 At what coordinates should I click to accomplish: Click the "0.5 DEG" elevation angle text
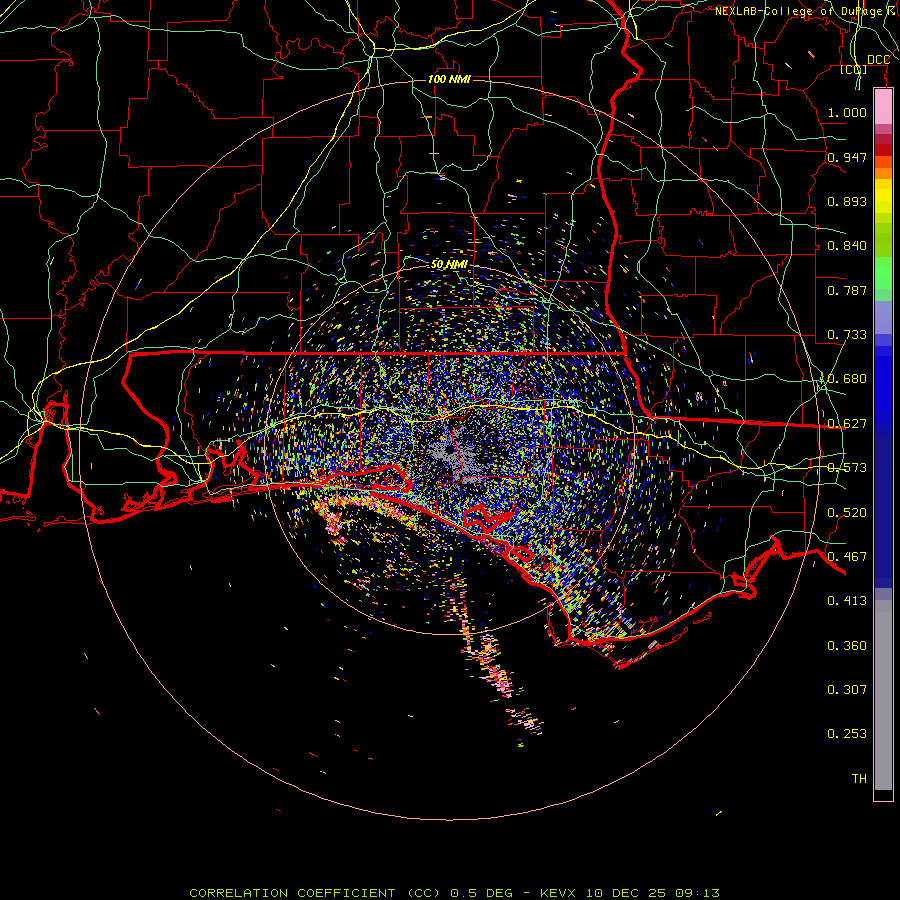click(x=482, y=893)
